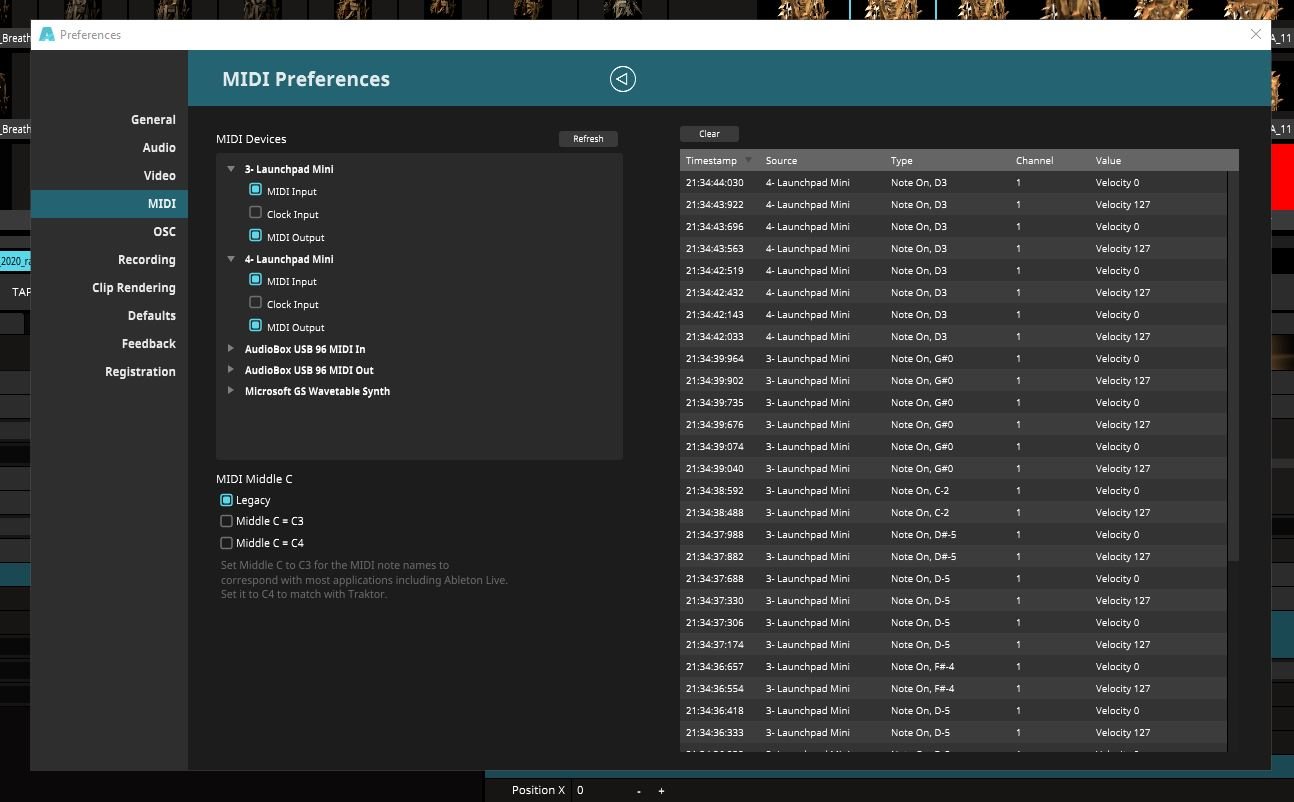
Task: Click the back arrow icon in the header
Action: point(622,79)
